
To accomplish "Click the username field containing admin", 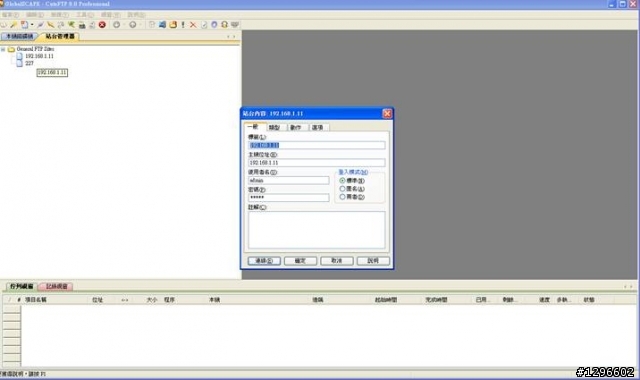I will (x=288, y=180).
